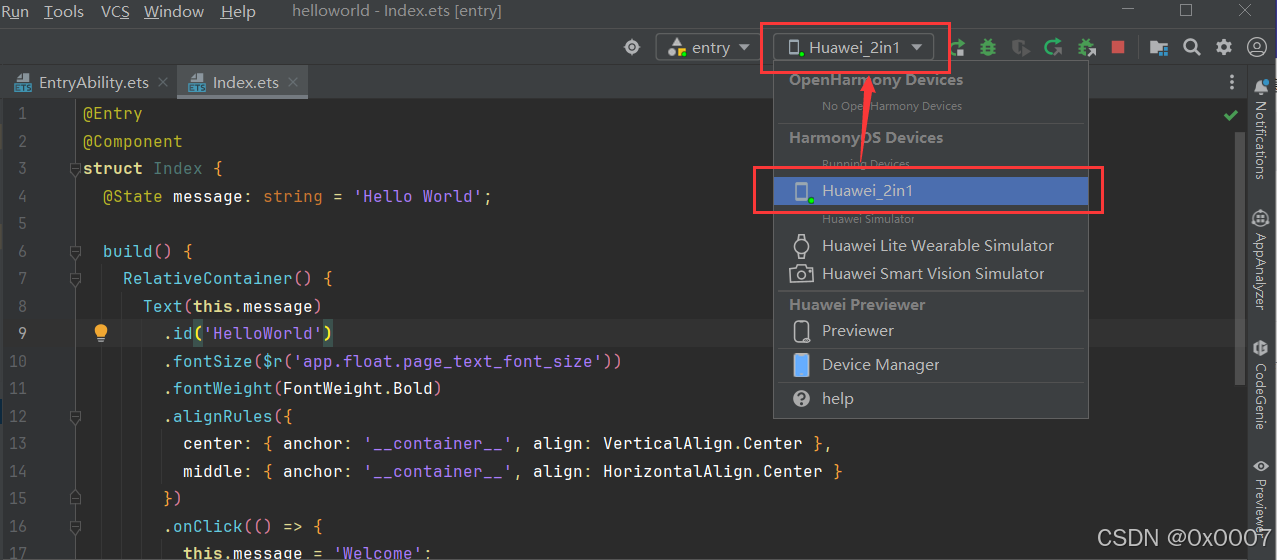Open Device Manager from the dropdown

point(931,365)
